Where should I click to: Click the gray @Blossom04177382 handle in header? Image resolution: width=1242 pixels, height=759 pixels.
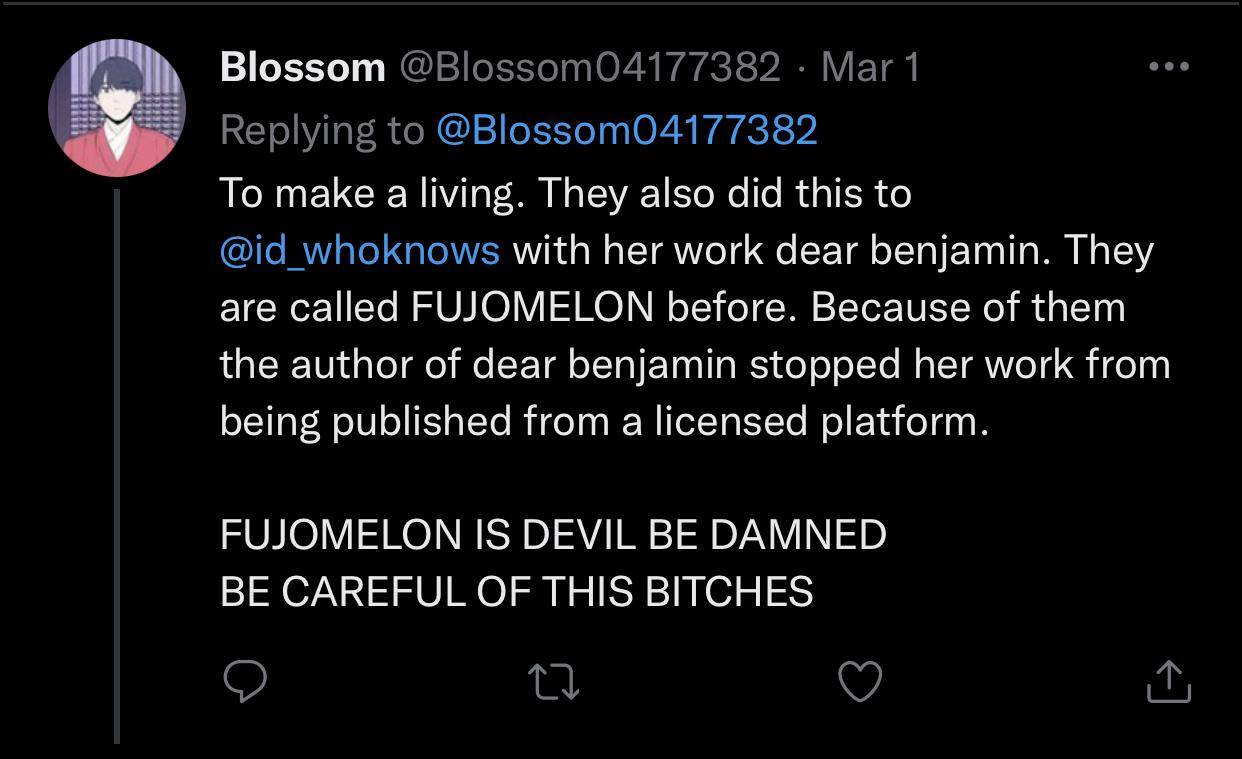(x=590, y=67)
